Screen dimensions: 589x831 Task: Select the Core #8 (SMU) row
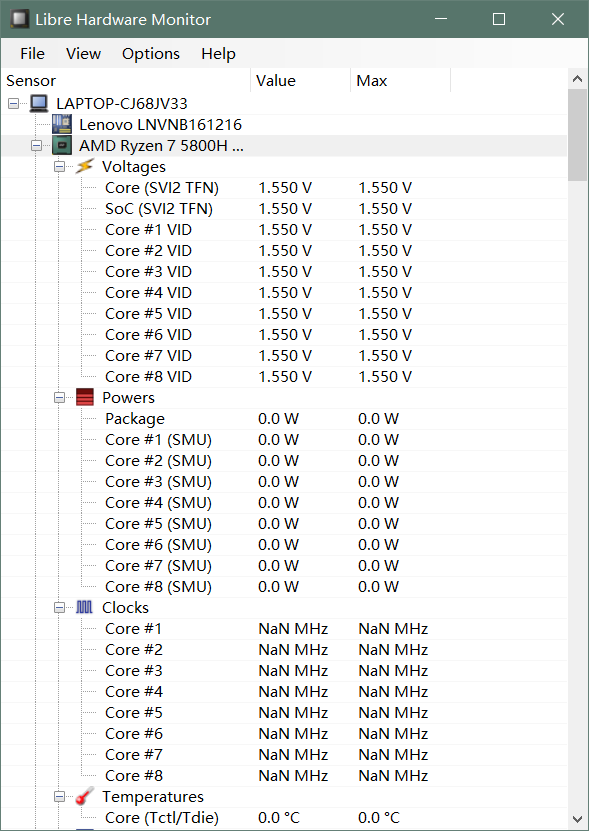point(284,587)
